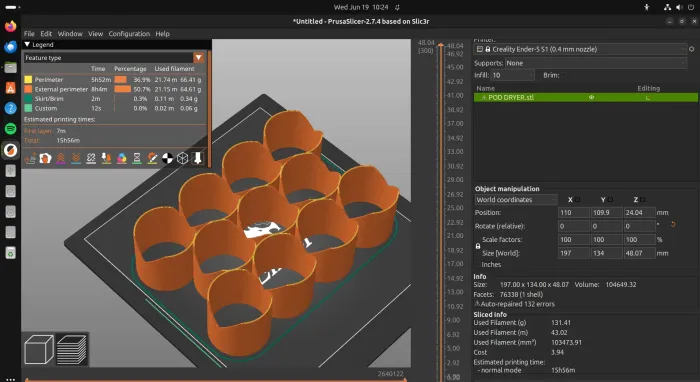700x382 pixels.
Task: Toggle the Brim checkbox
Action: pyautogui.click(x=564, y=75)
